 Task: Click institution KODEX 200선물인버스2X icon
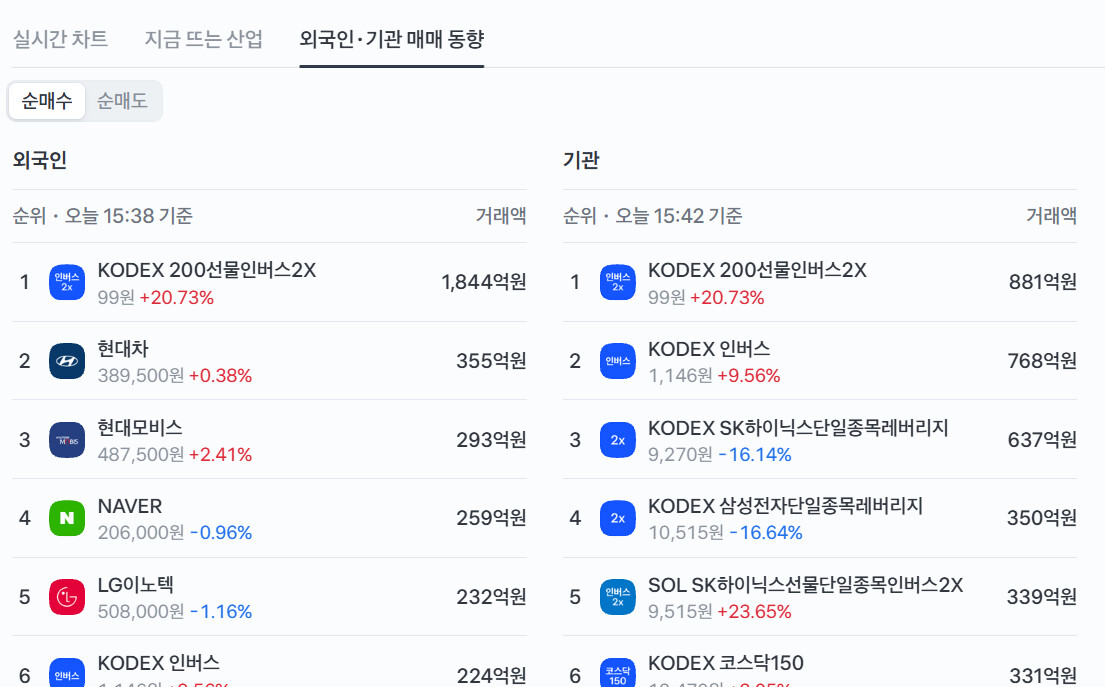point(617,282)
